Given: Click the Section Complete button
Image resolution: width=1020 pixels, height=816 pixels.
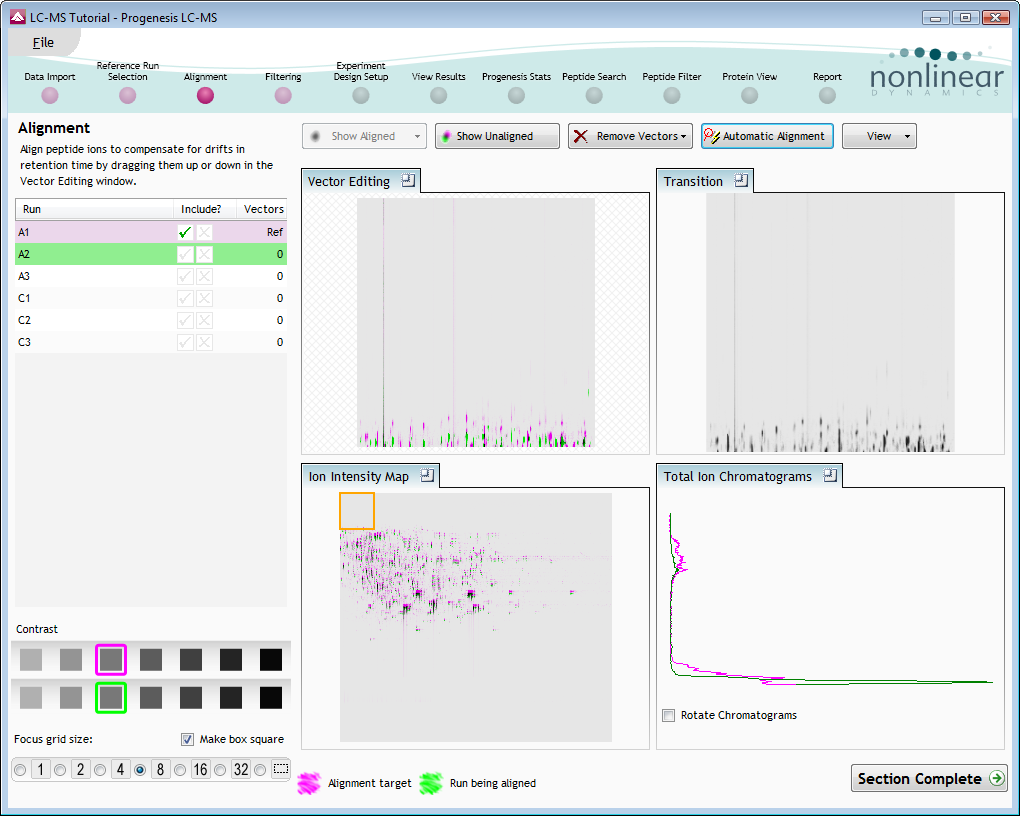Looking at the screenshot, I should pyautogui.click(x=929, y=778).
